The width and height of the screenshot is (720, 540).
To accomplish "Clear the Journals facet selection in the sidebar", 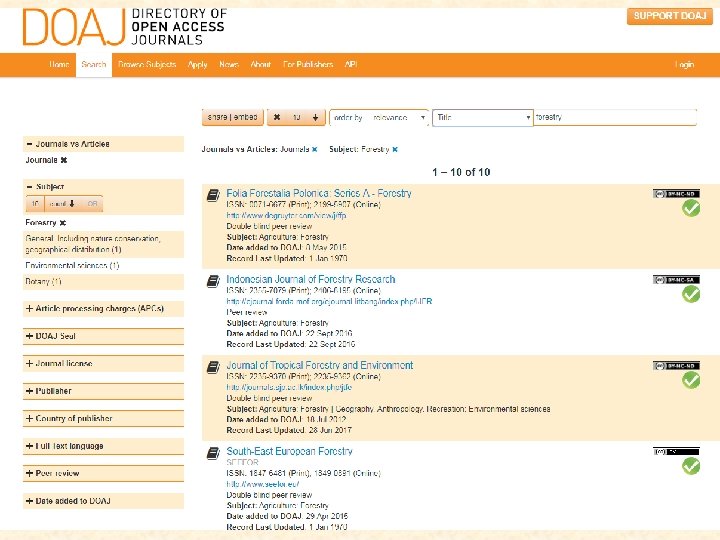I will [x=64, y=160].
